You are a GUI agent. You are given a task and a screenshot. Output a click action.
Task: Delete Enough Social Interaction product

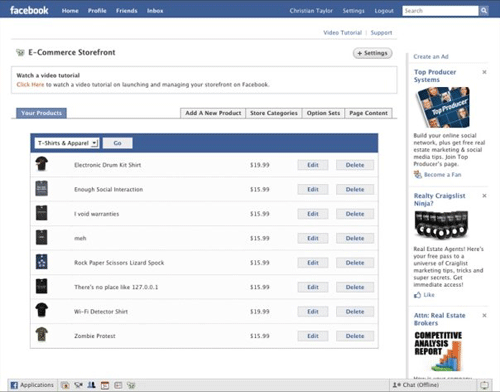click(355, 189)
